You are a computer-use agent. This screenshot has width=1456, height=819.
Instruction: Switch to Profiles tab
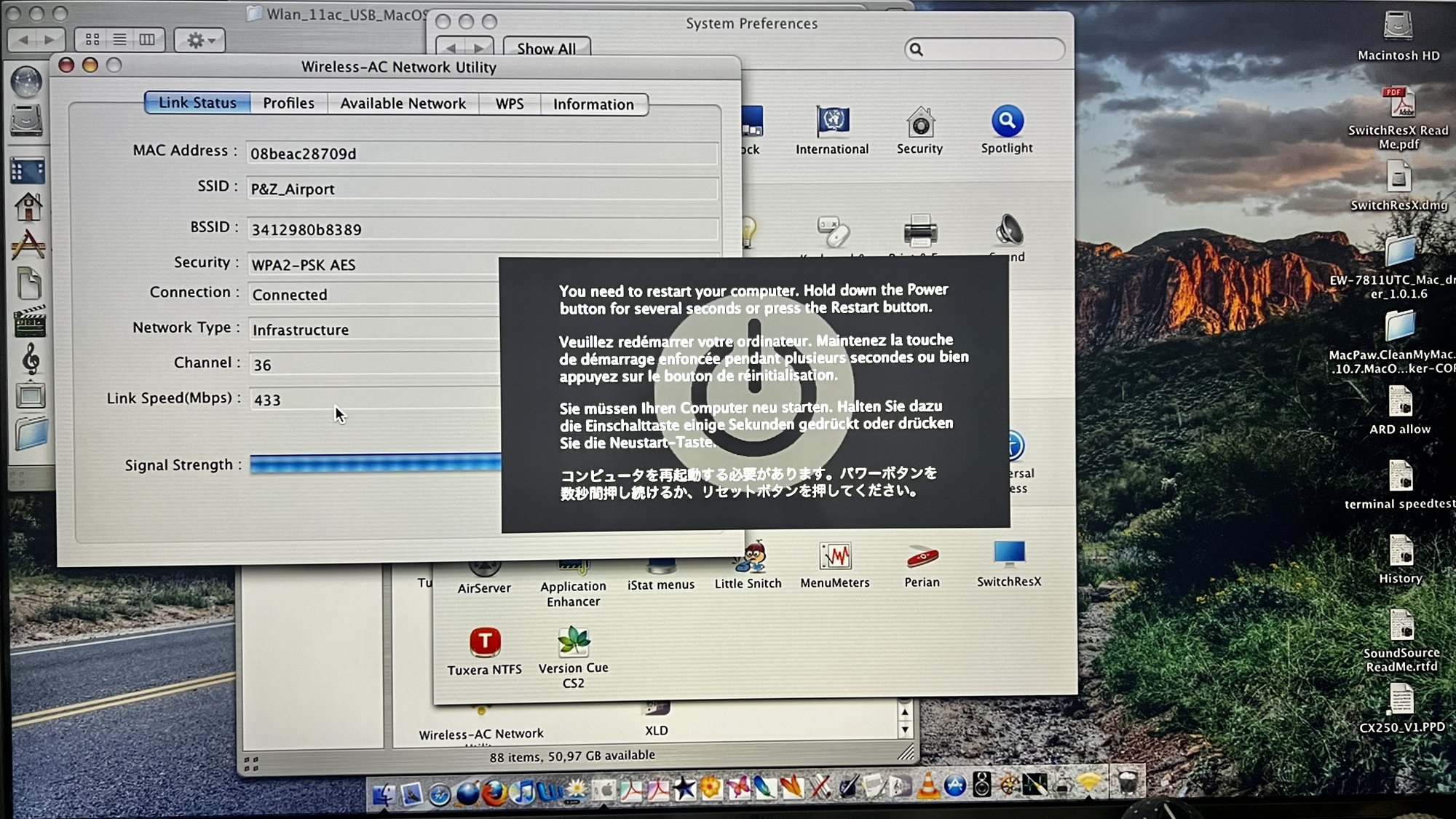pos(289,103)
